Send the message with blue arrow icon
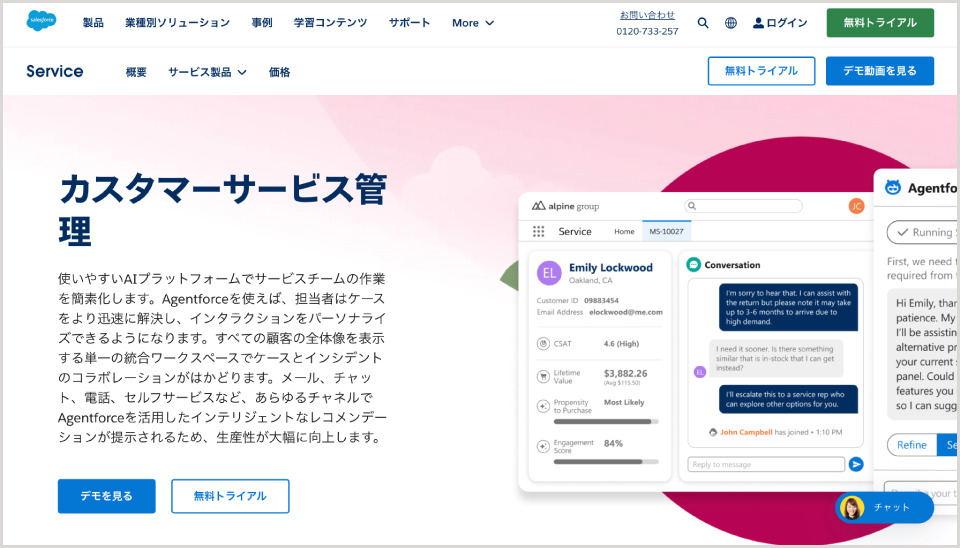The width and height of the screenshot is (960, 548). point(856,464)
